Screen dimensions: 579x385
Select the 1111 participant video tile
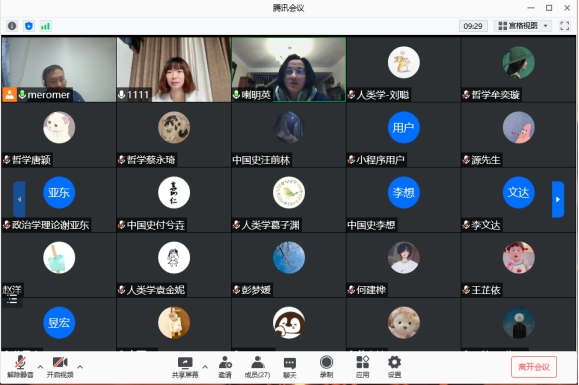[x=174, y=69]
